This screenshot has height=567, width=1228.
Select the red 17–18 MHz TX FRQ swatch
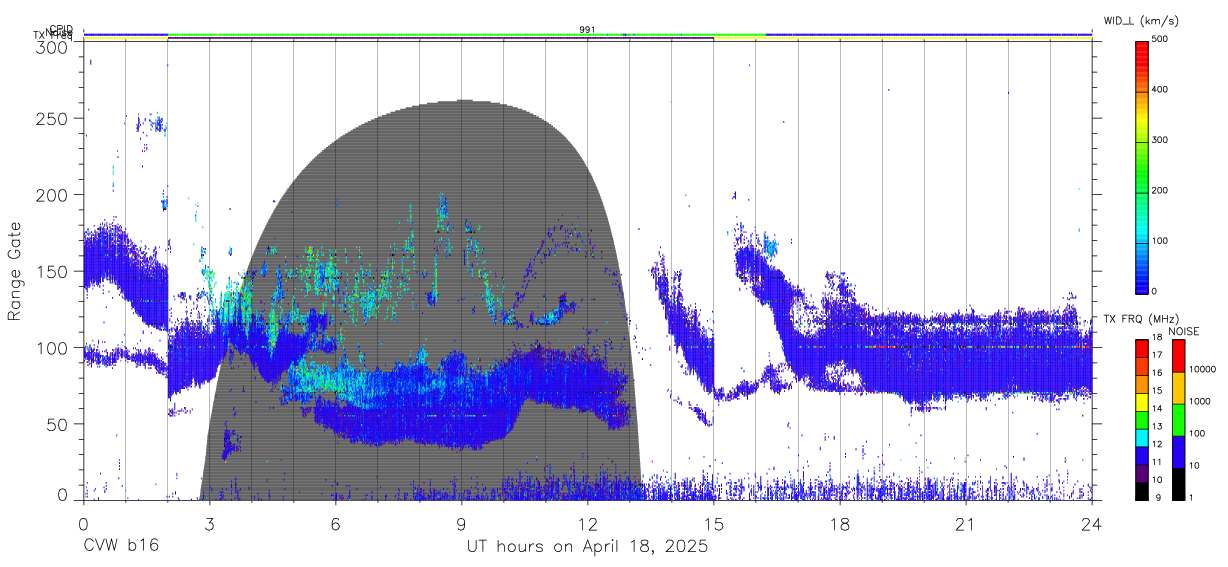click(x=1141, y=349)
